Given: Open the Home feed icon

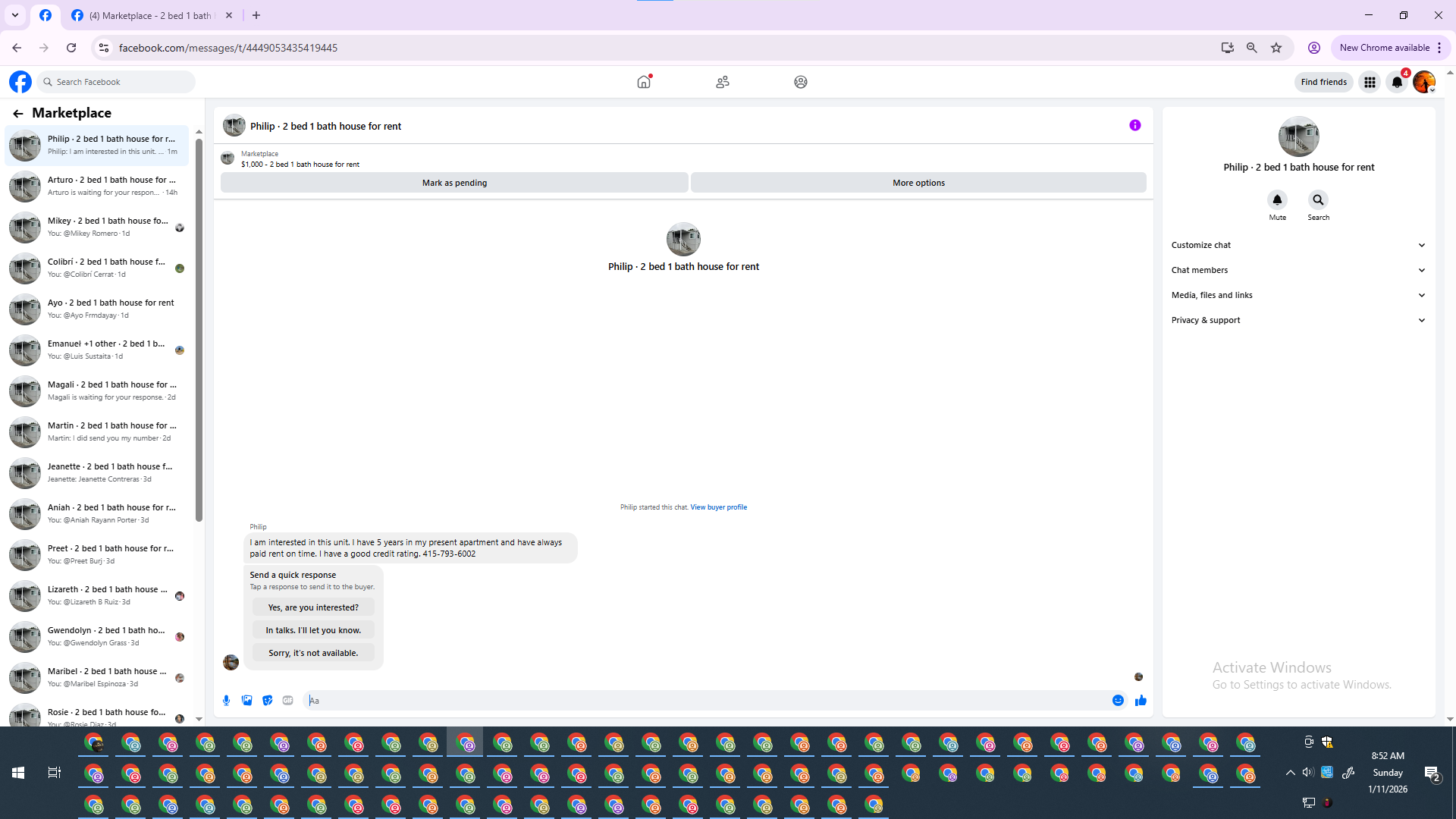Looking at the screenshot, I should pos(644,82).
